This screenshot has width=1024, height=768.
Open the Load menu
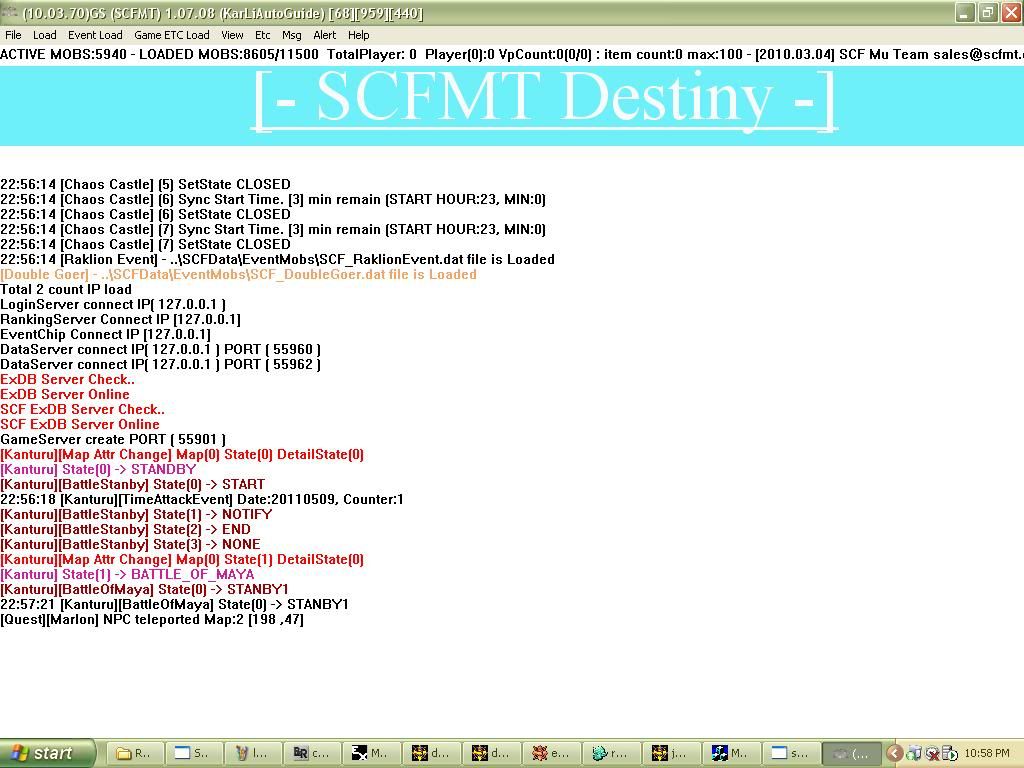click(44, 35)
